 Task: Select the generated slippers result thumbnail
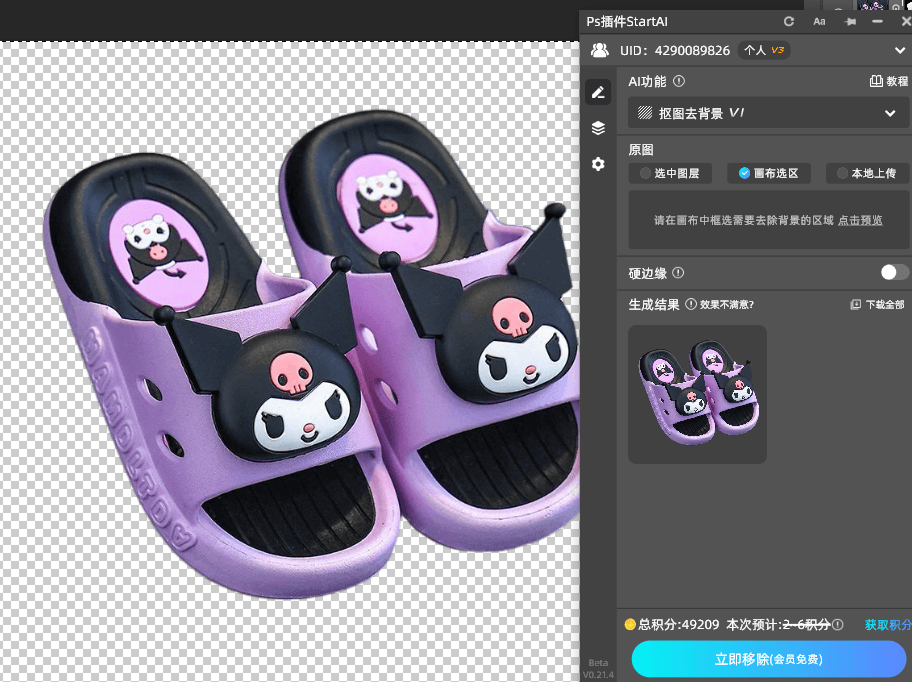click(697, 394)
